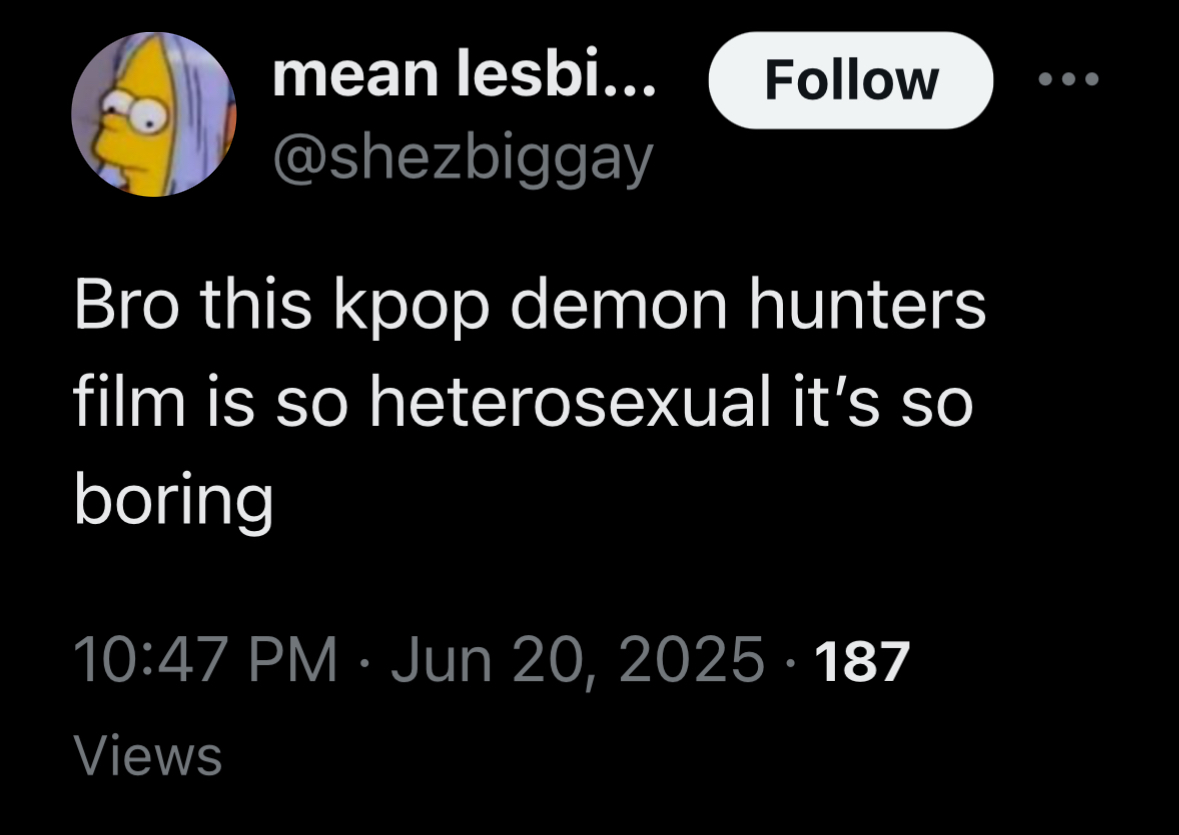This screenshot has height=835, width=1179.
Task: Click the word 'this' in the tweet
Action: [x=256, y=305]
